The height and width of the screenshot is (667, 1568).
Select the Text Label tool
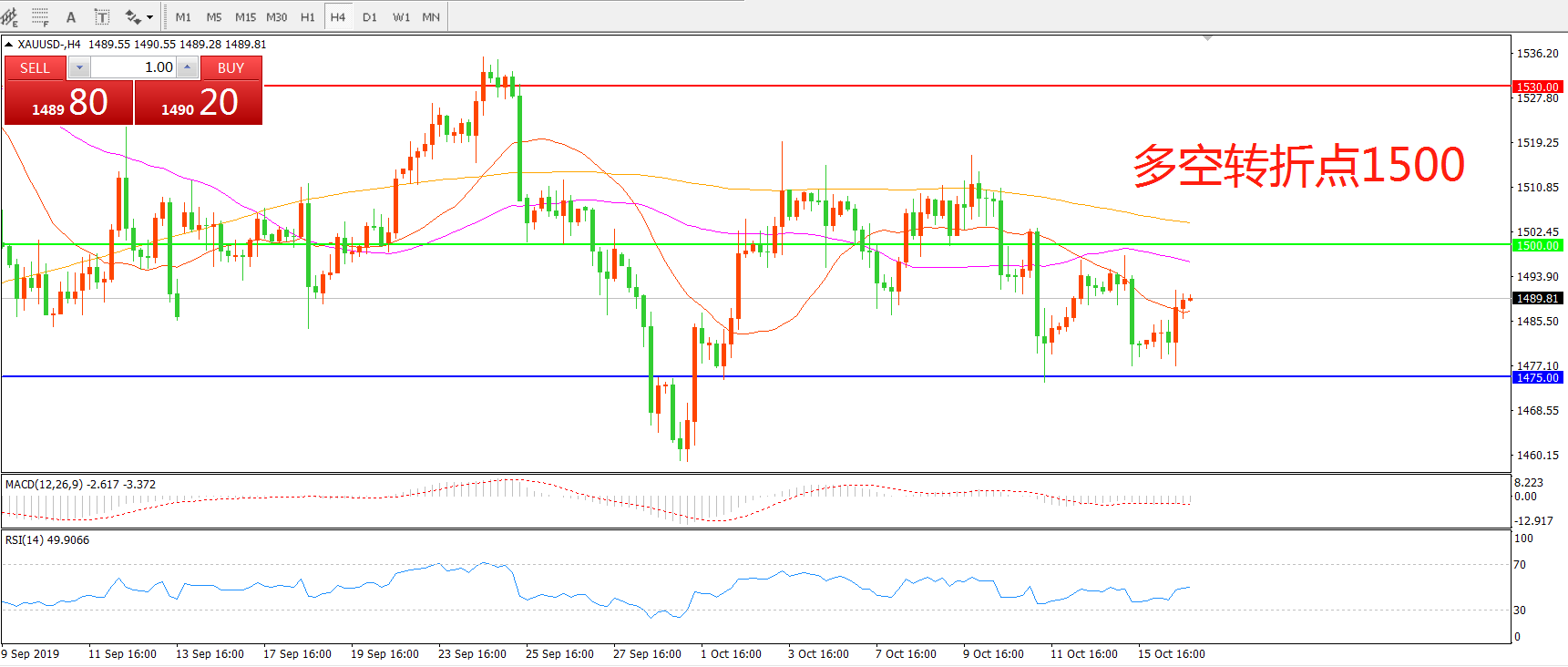pyautogui.click(x=102, y=17)
